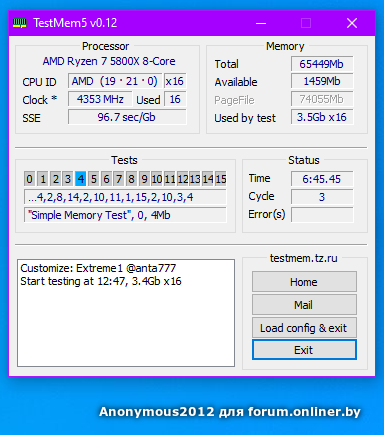Select test number 1 box
This screenshot has width=384, height=435.
(x=42, y=179)
